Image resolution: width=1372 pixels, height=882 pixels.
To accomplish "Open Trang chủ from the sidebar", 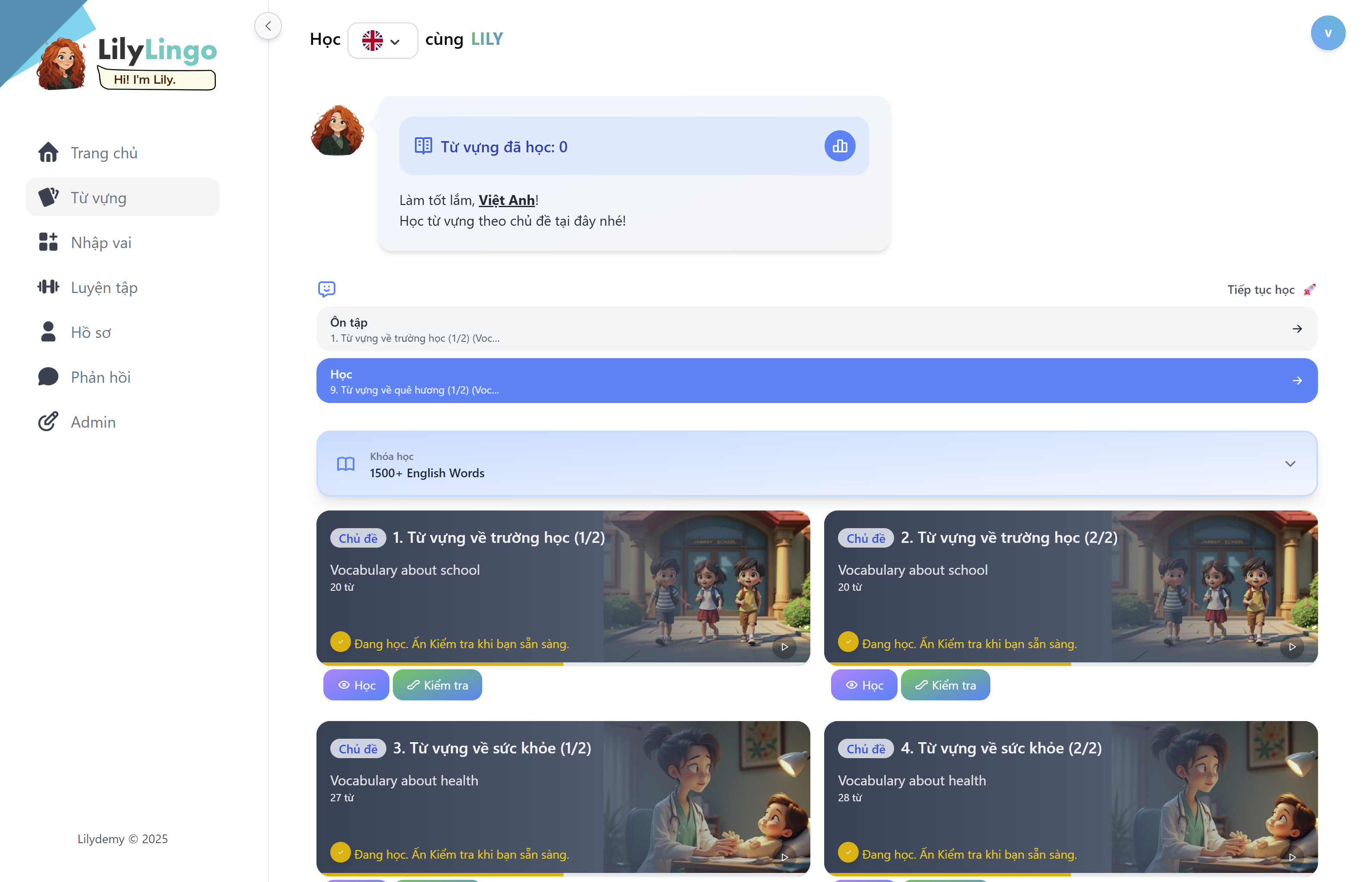I will [x=104, y=152].
